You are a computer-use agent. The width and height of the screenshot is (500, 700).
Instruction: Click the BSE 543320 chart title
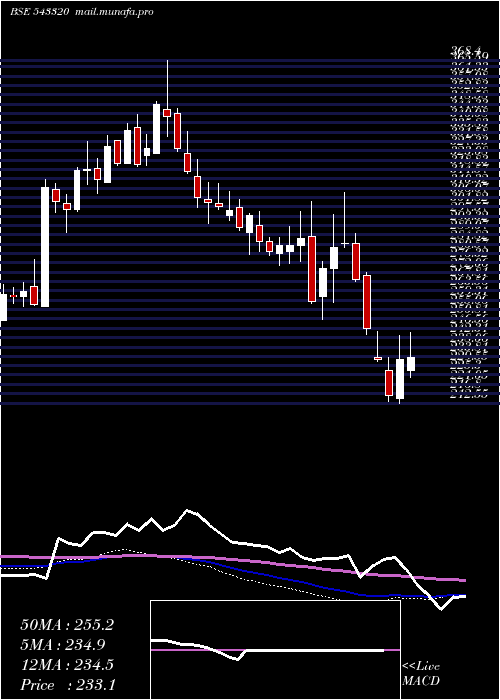[39, 12]
